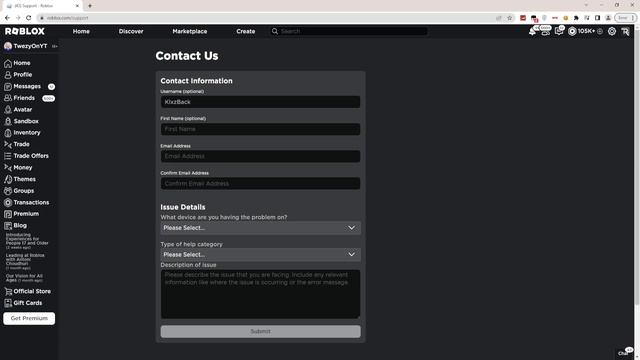Open the Sandbox sidebar icon
This screenshot has width=640, height=360.
[8, 121]
